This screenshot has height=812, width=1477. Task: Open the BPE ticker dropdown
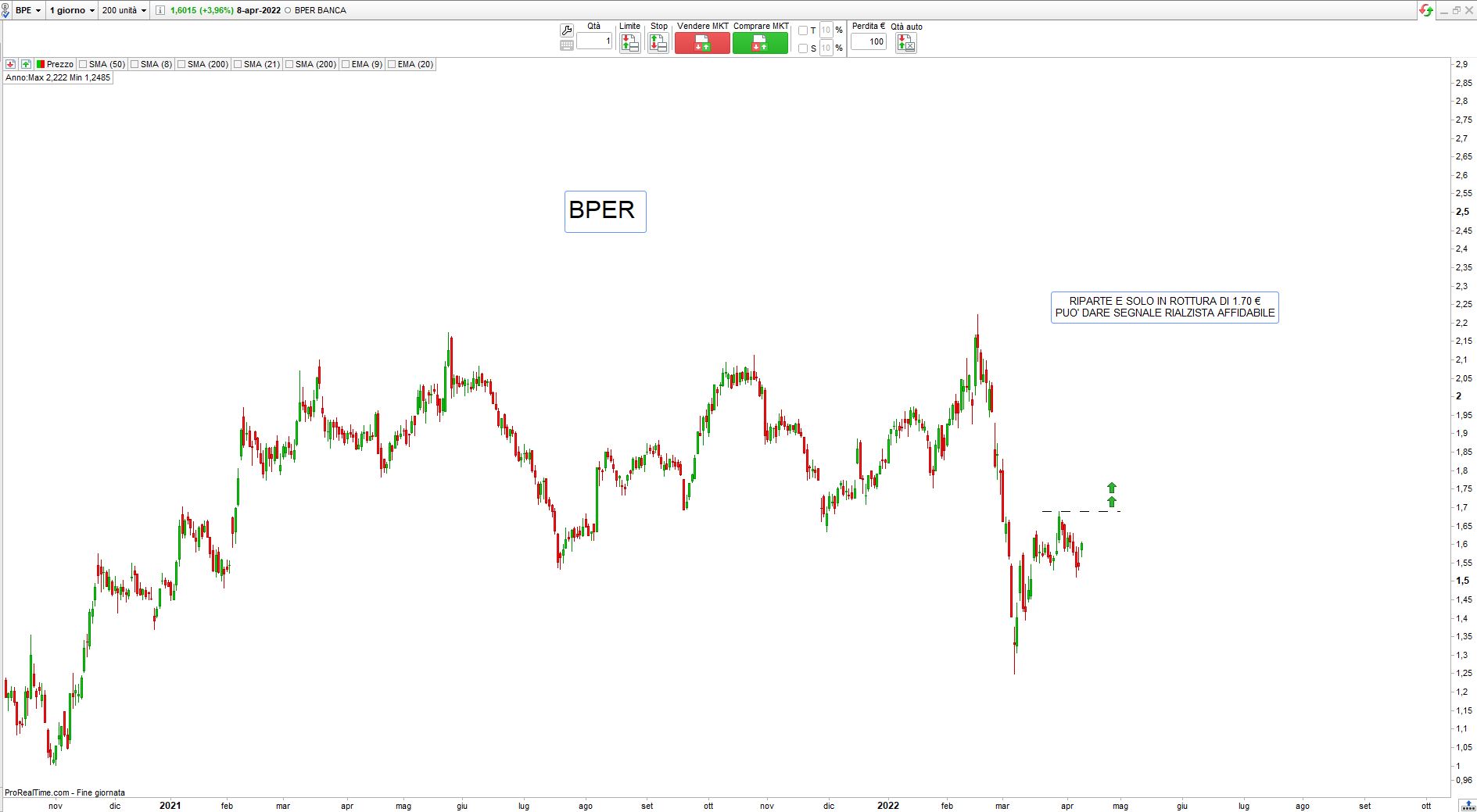tap(28, 10)
